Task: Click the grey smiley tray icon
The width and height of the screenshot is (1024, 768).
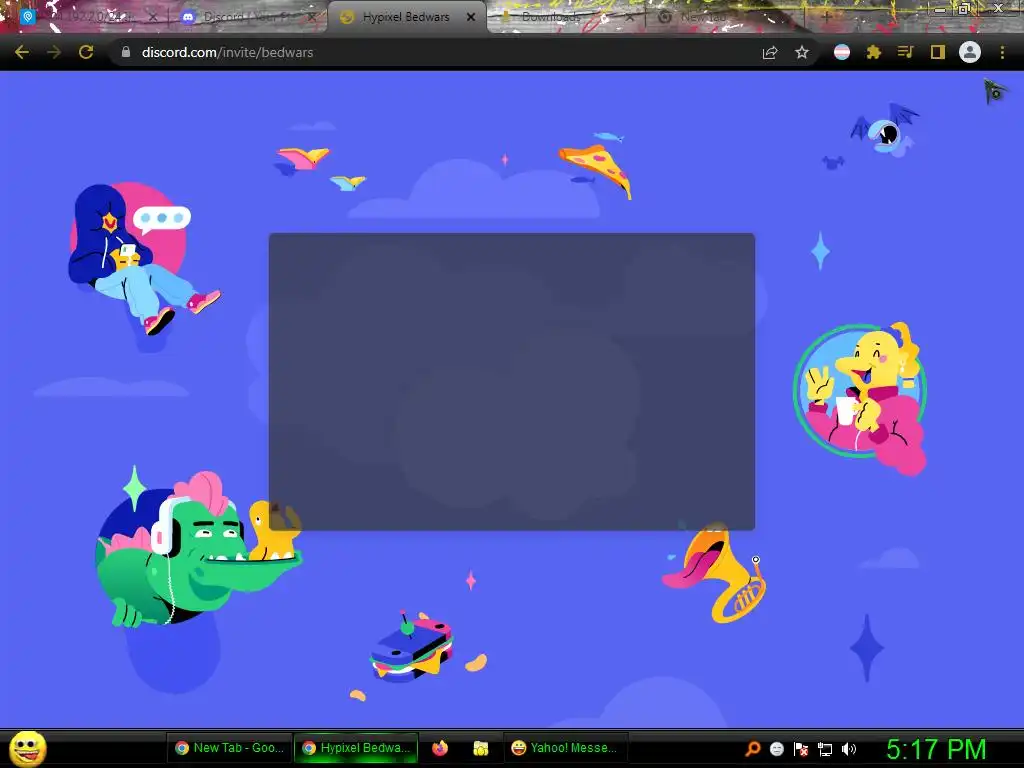Action: click(776, 748)
